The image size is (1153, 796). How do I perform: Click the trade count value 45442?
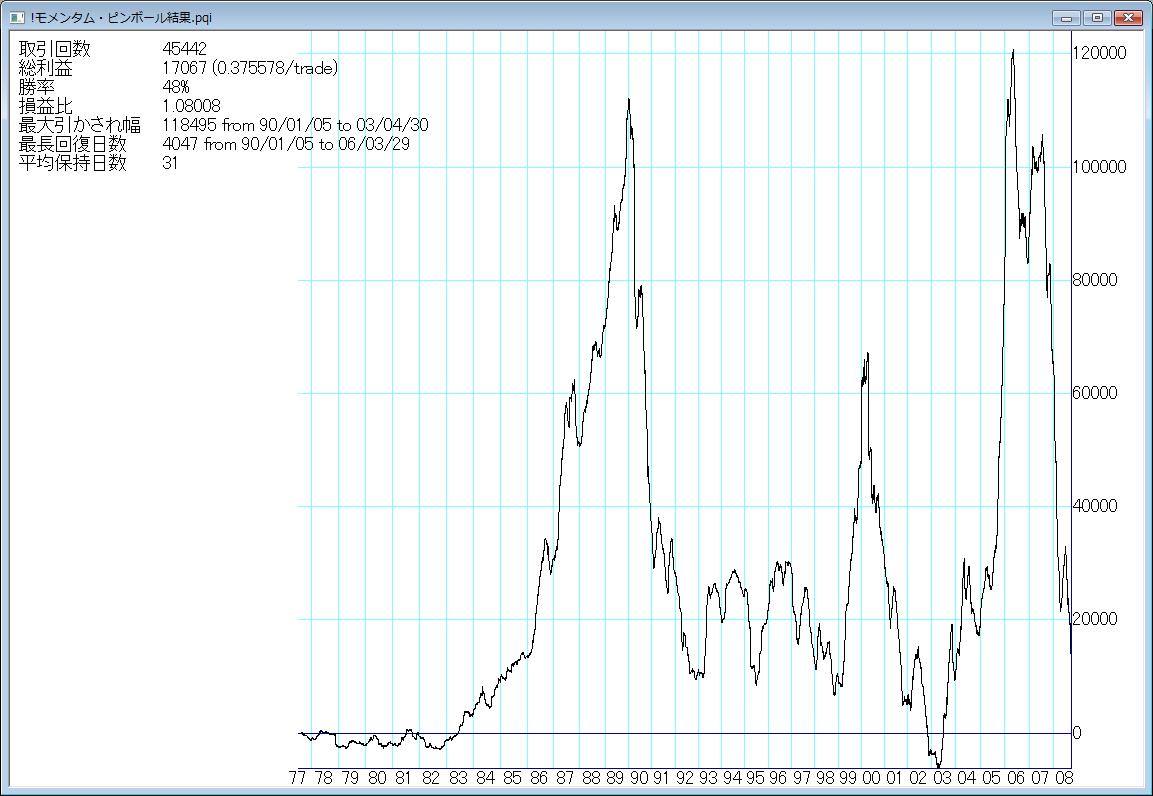click(184, 50)
